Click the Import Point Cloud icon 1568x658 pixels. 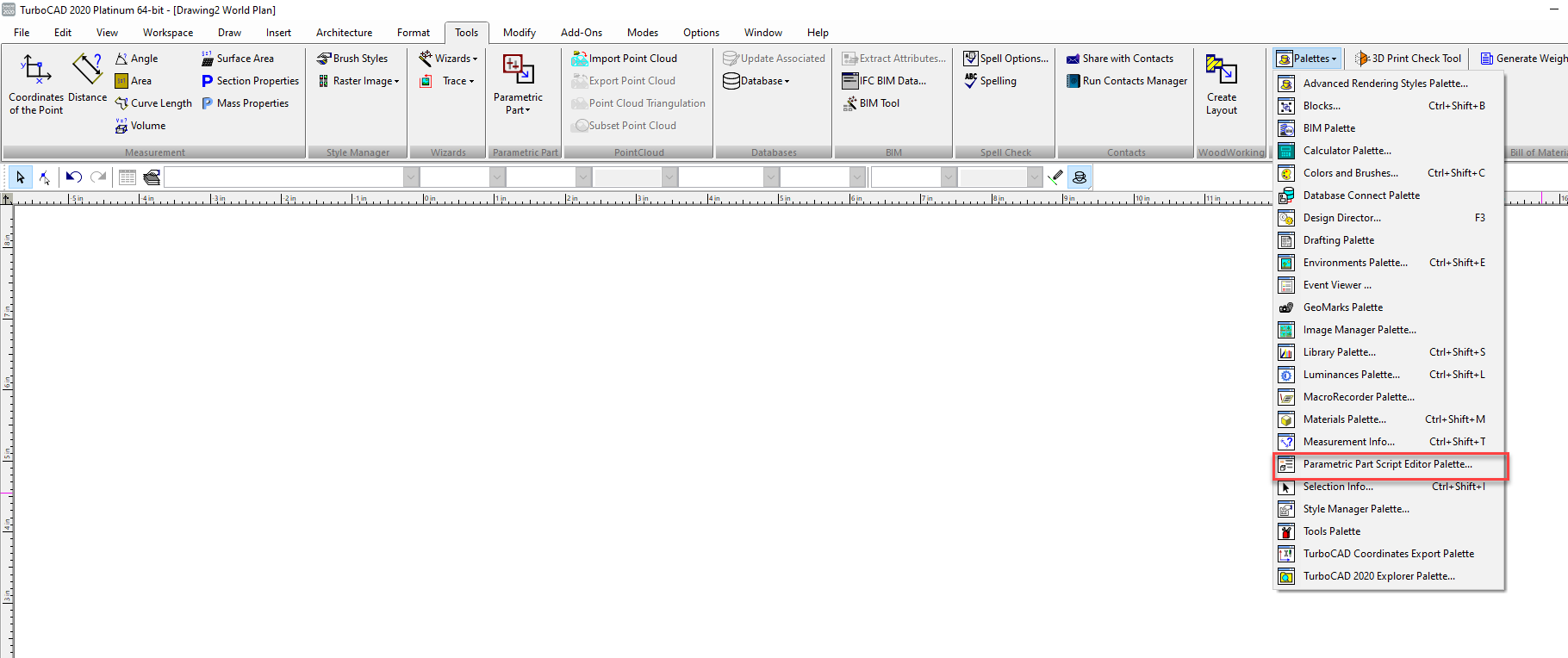[x=579, y=59]
